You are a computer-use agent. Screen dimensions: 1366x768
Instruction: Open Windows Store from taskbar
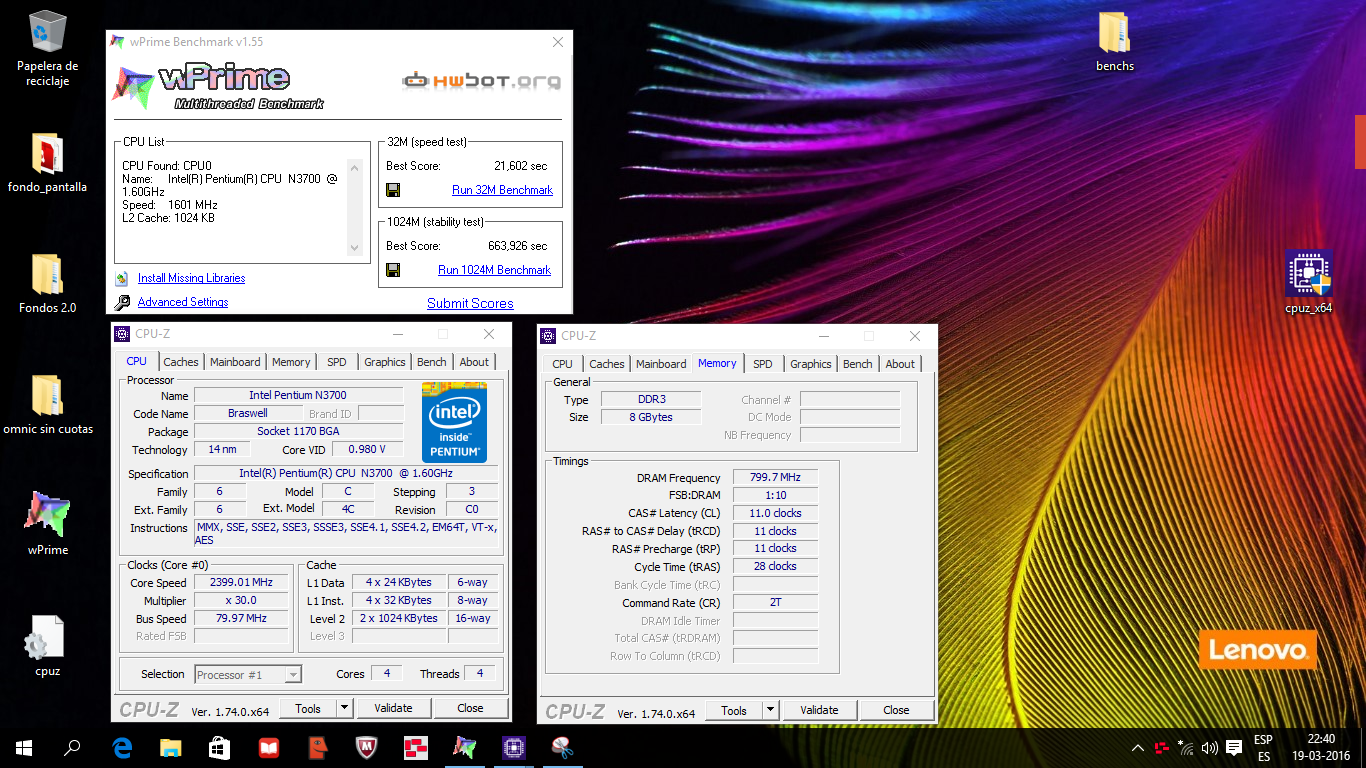click(x=220, y=747)
